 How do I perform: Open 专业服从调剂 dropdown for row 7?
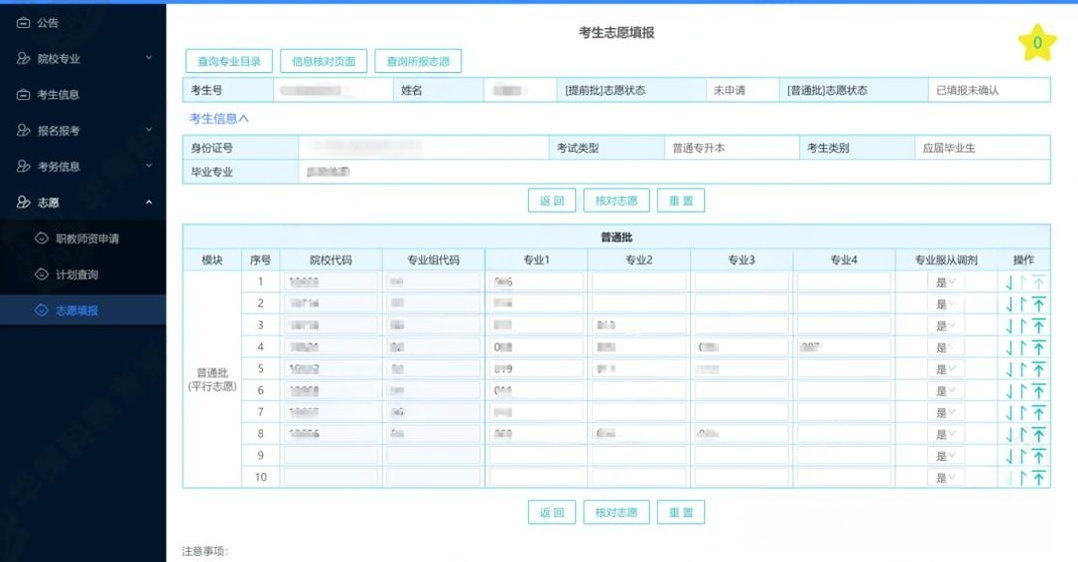[945, 413]
